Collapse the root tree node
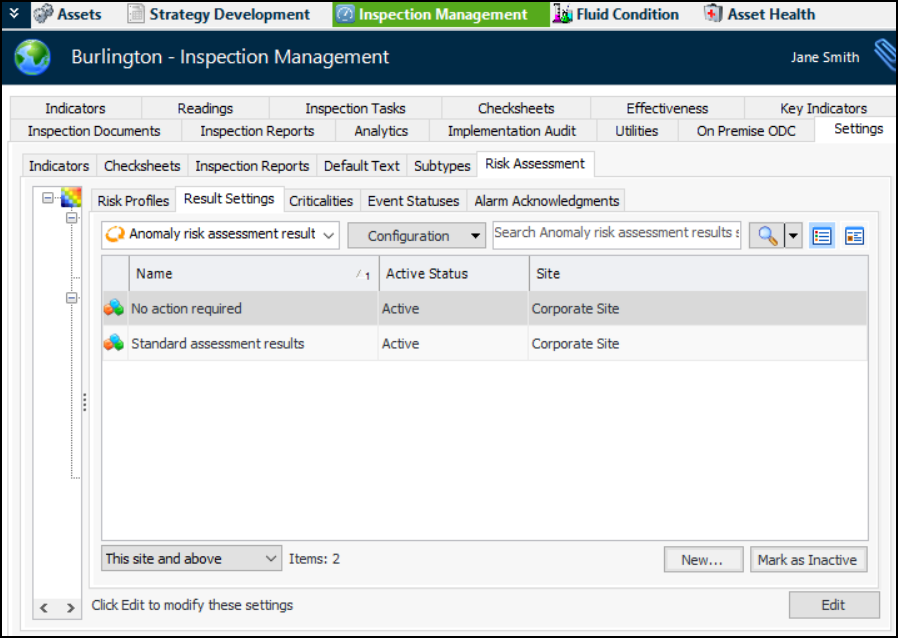The height and width of the screenshot is (638, 898). coord(48,198)
